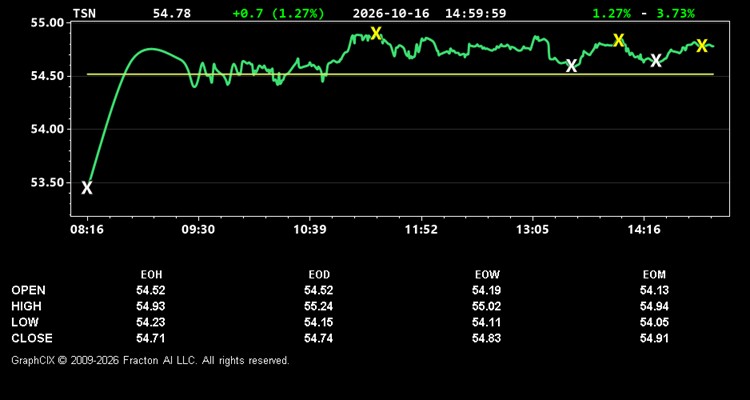750x400 pixels.
Task: Click the TSN ticker symbol
Action: (85, 13)
